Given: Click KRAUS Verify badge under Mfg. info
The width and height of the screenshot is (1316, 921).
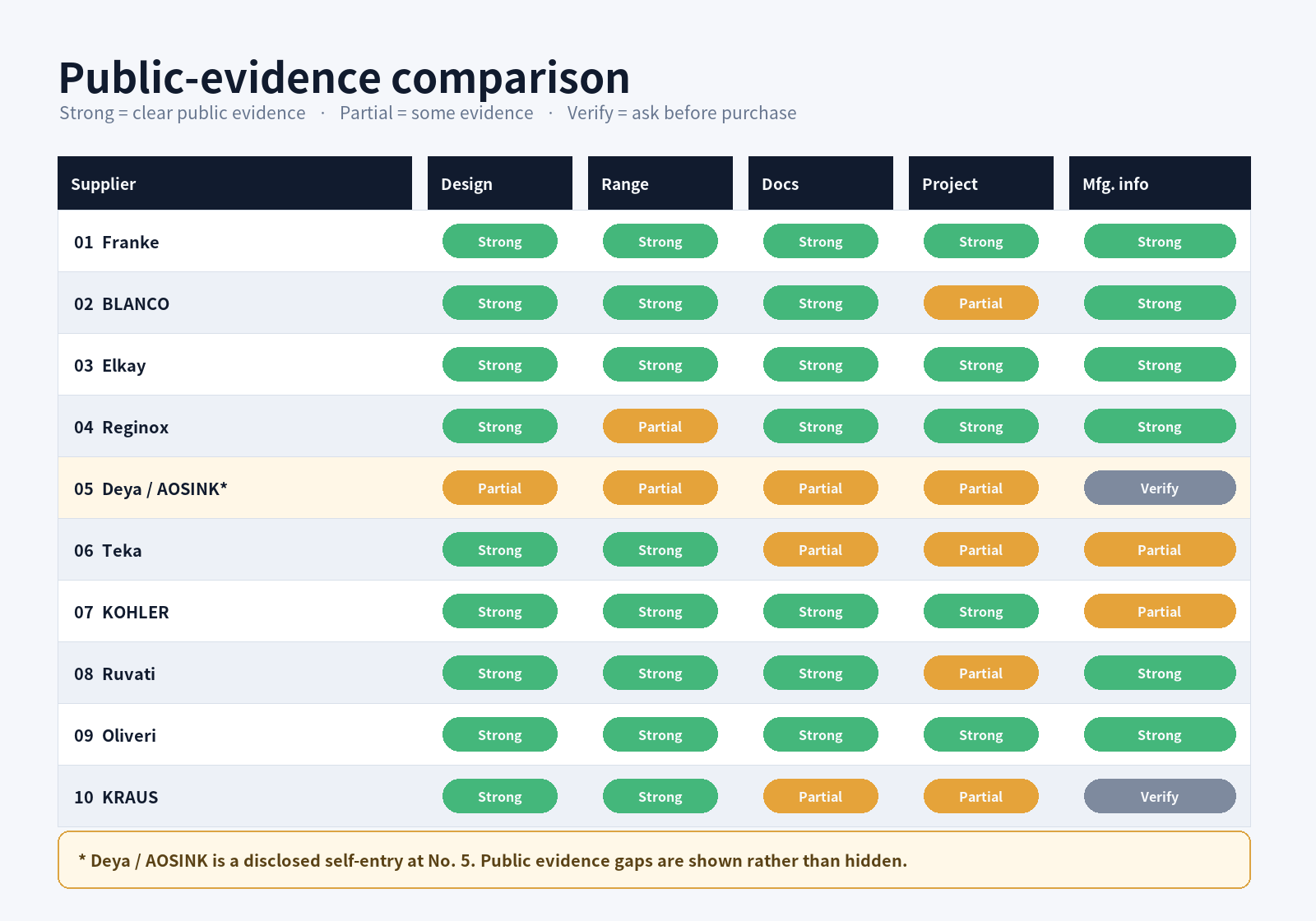Looking at the screenshot, I should (x=1160, y=796).
